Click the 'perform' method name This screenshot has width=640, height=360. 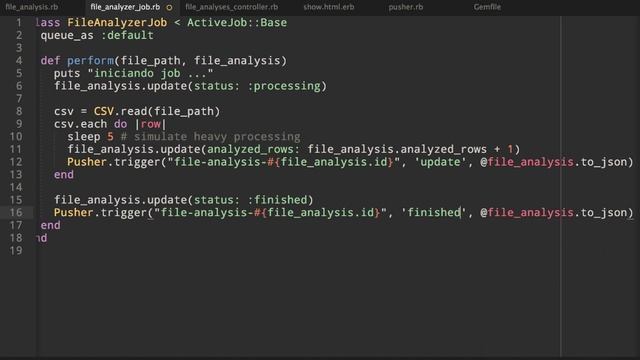click(x=91, y=60)
